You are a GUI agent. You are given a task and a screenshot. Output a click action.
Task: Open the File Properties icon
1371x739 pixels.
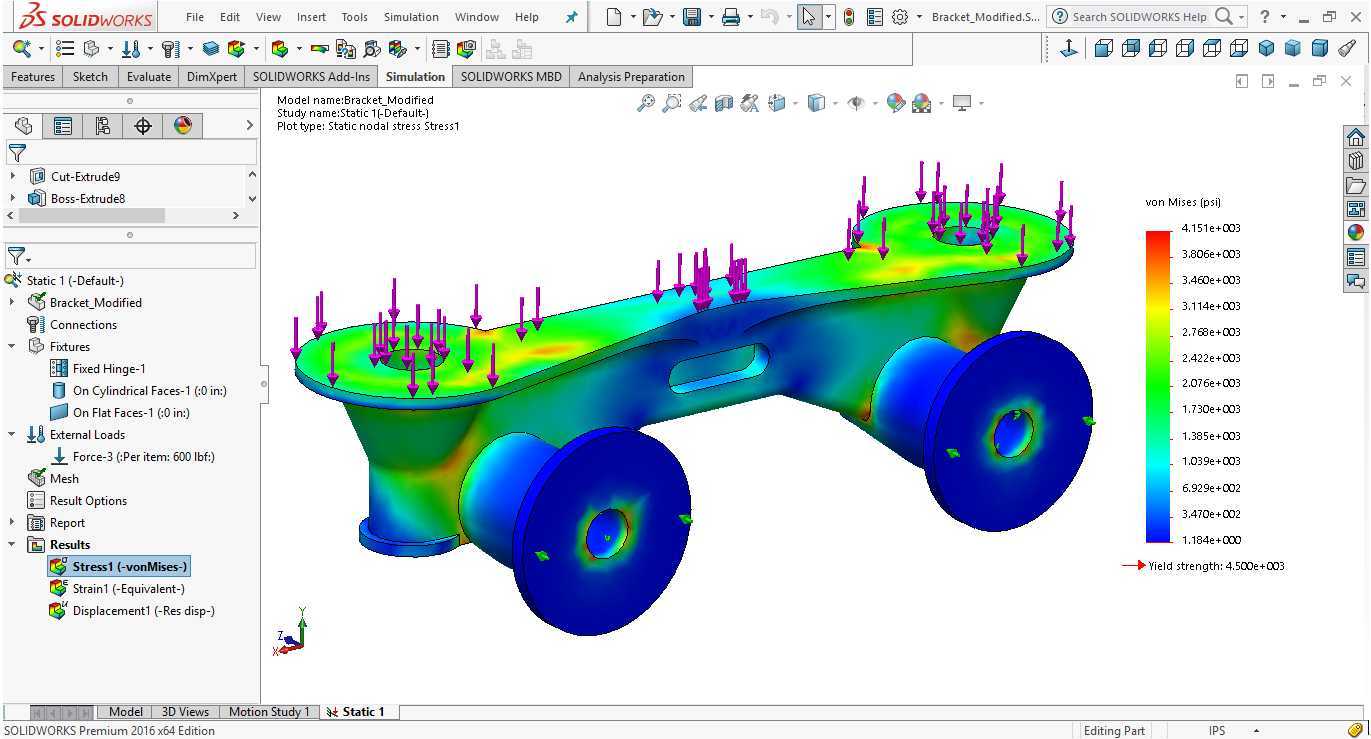[x=875, y=17]
